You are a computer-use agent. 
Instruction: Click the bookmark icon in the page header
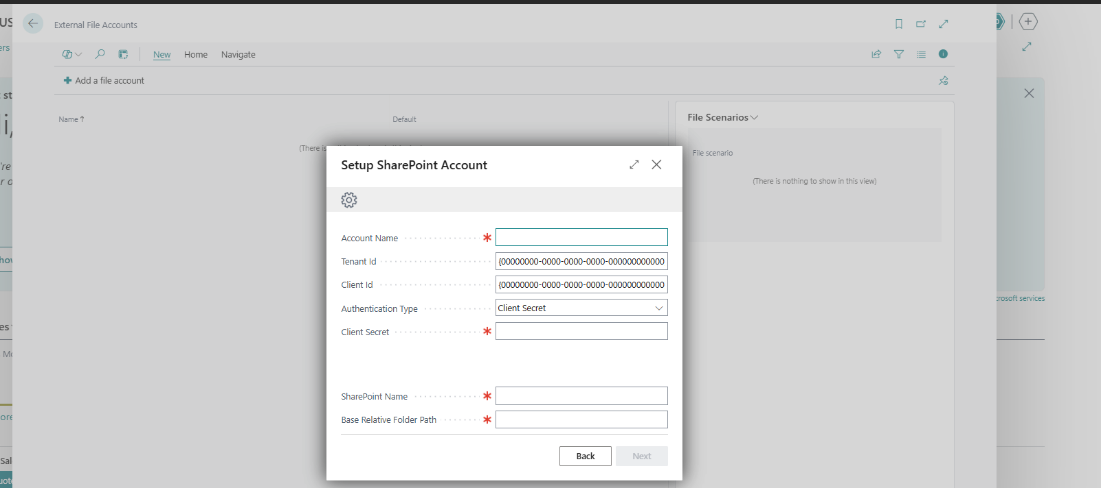pos(899,24)
